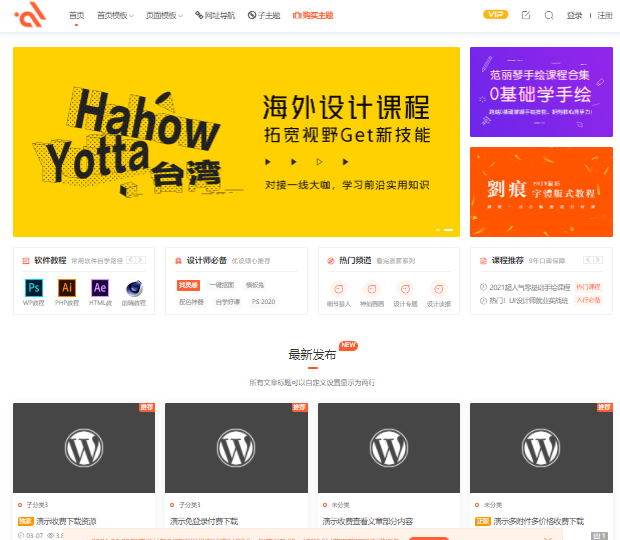The width and height of the screenshot is (620, 540).
Task: Click the 设计谈报 circle icon
Action: coord(439,289)
